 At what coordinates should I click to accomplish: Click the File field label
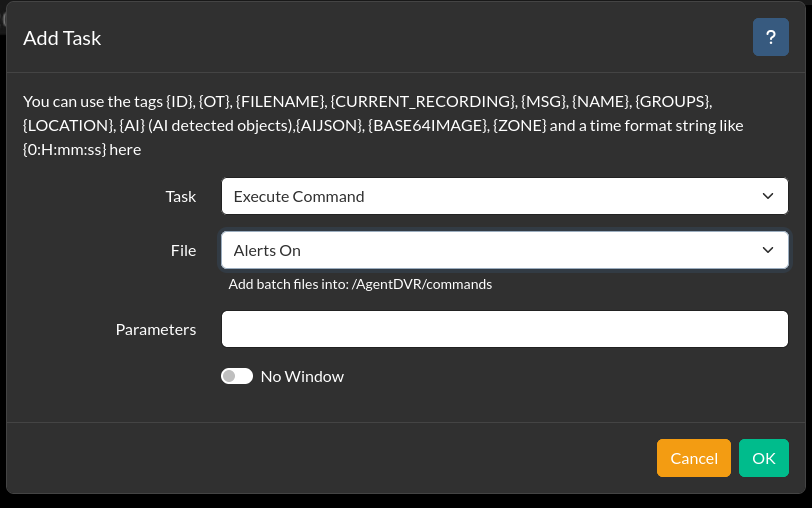pos(183,251)
